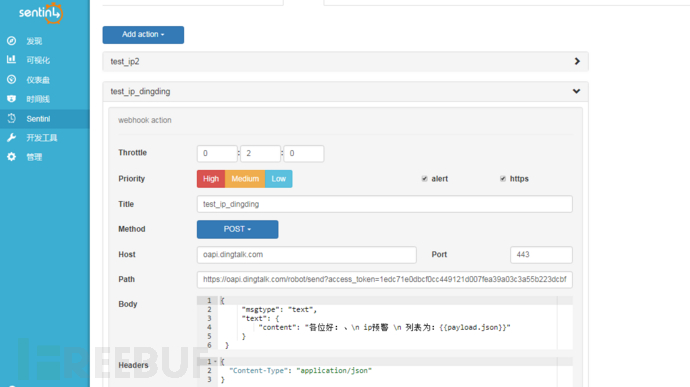Toggle fold arrow on Headers line 1
The height and width of the screenshot is (387, 690).
pos(215,361)
